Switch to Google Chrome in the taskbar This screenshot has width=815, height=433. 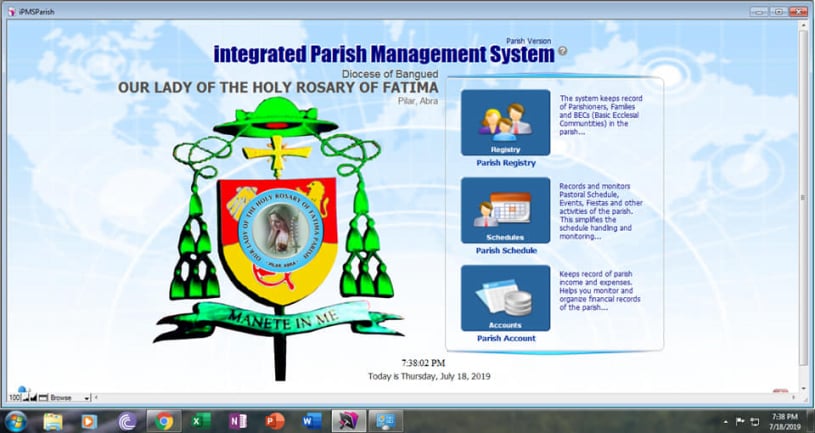point(164,421)
